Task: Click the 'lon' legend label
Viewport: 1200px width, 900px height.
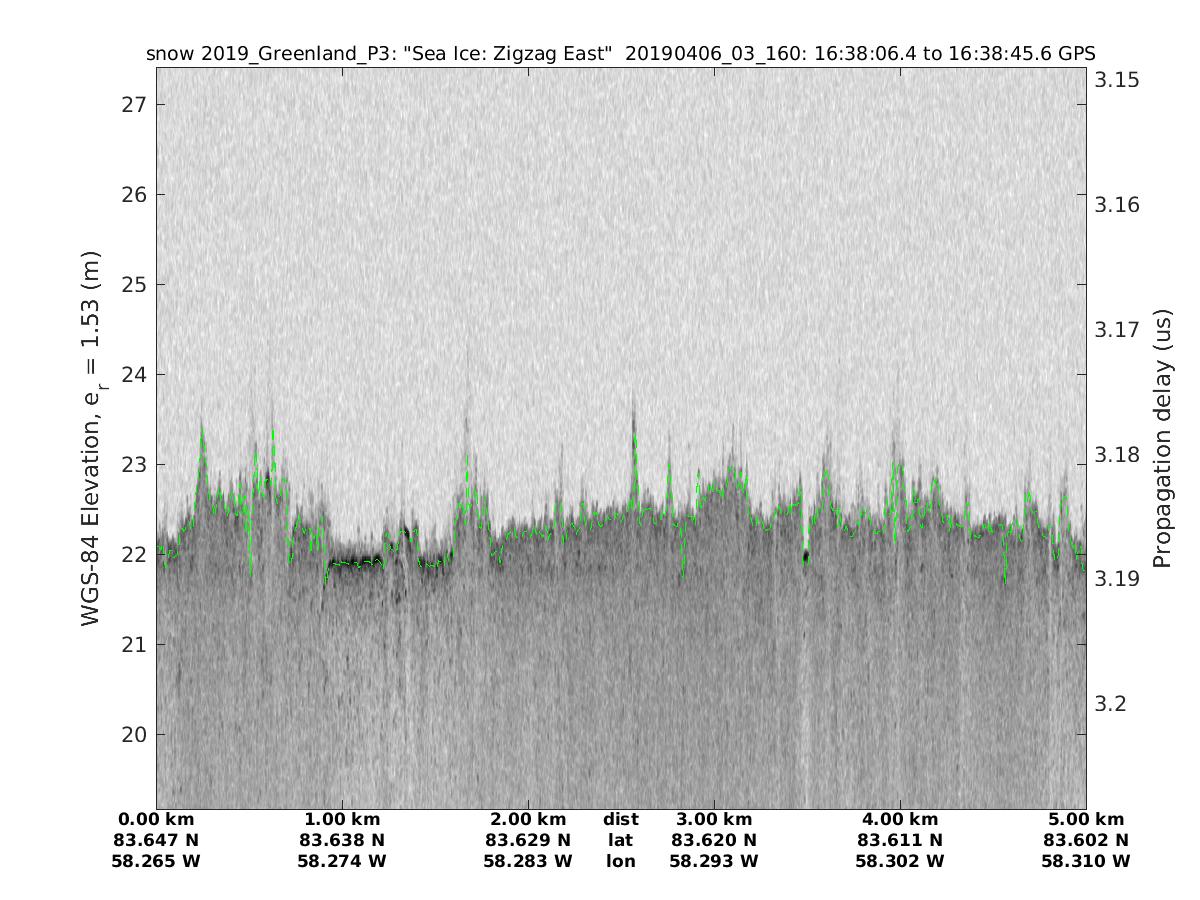Action: 620,860
